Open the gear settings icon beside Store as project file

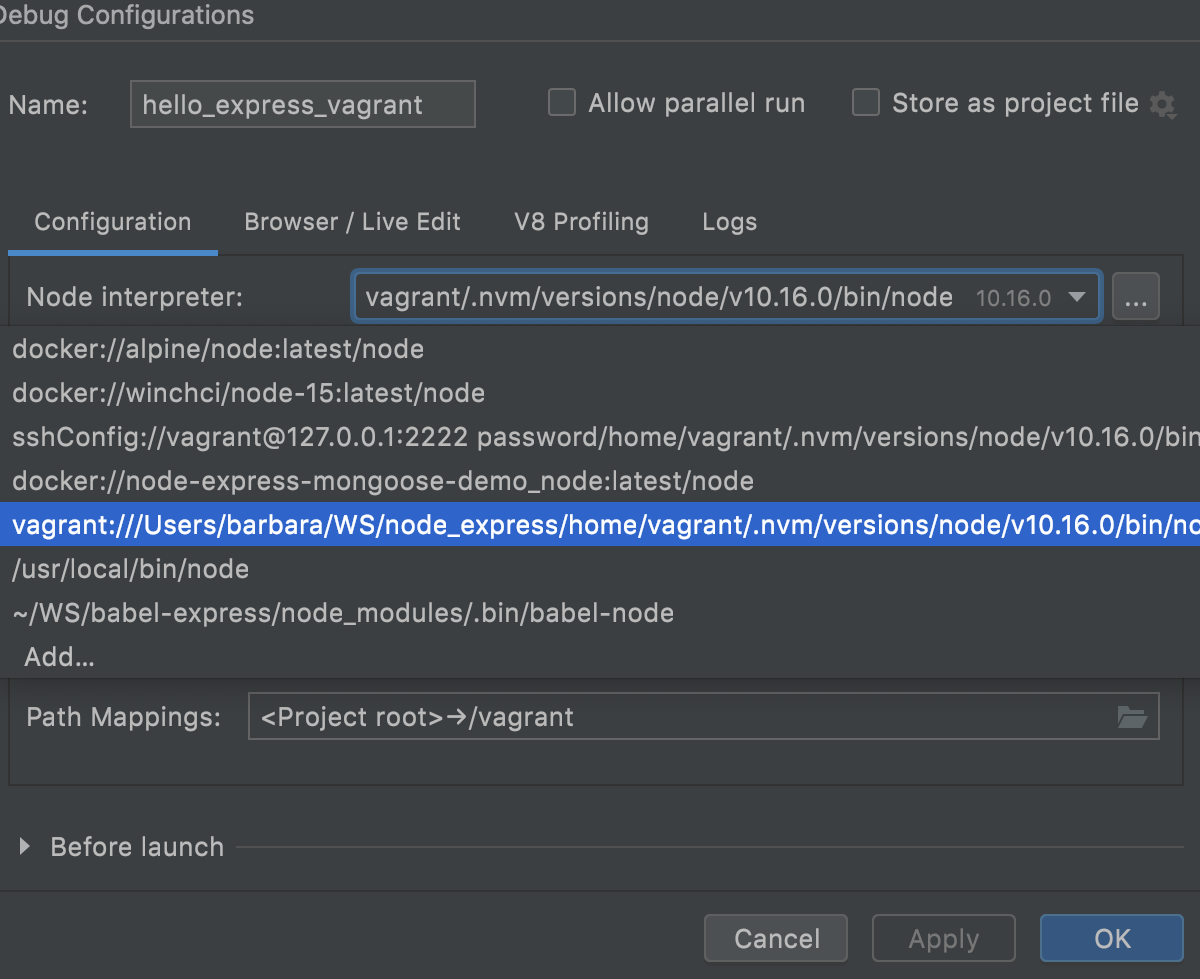click(1162, 103)
